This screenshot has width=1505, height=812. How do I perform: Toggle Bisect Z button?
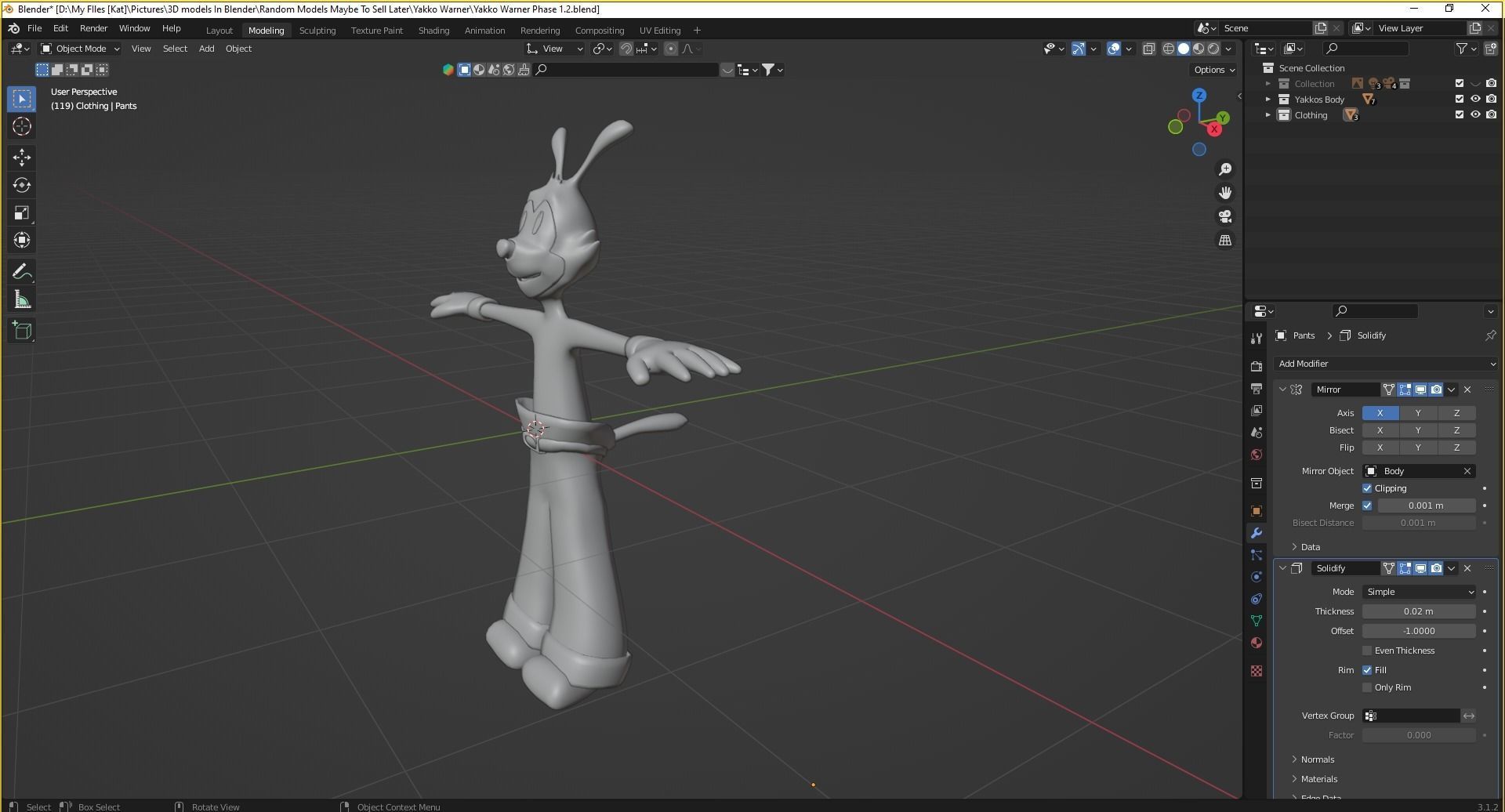coord(1456,430)
